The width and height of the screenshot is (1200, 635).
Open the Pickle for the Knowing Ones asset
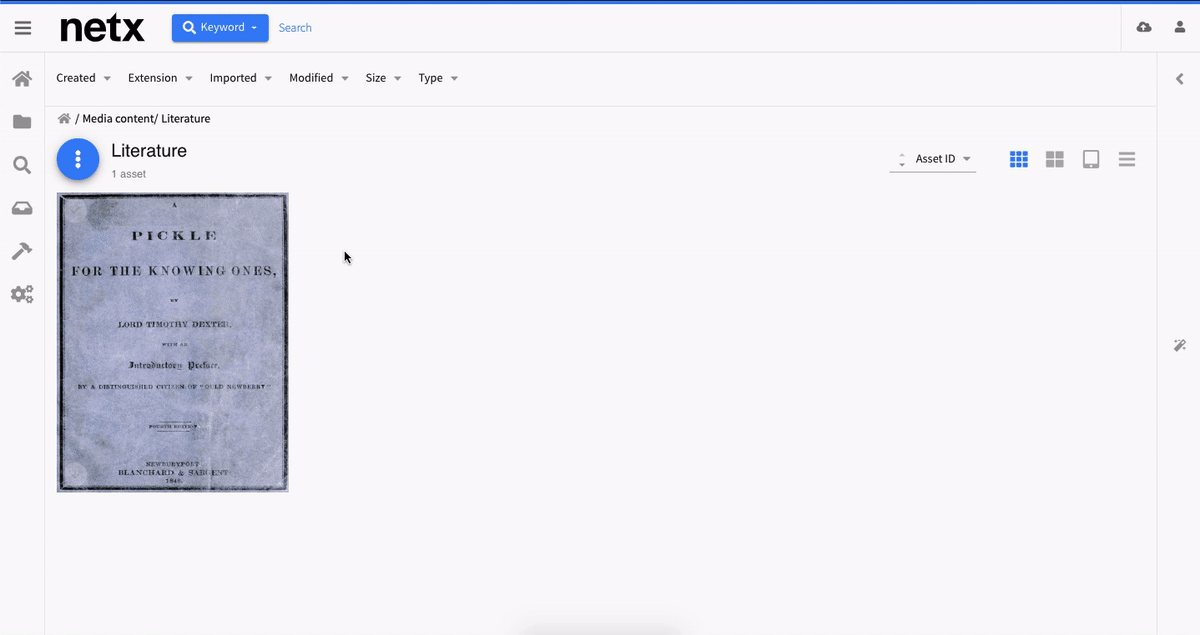click(173, 342)
